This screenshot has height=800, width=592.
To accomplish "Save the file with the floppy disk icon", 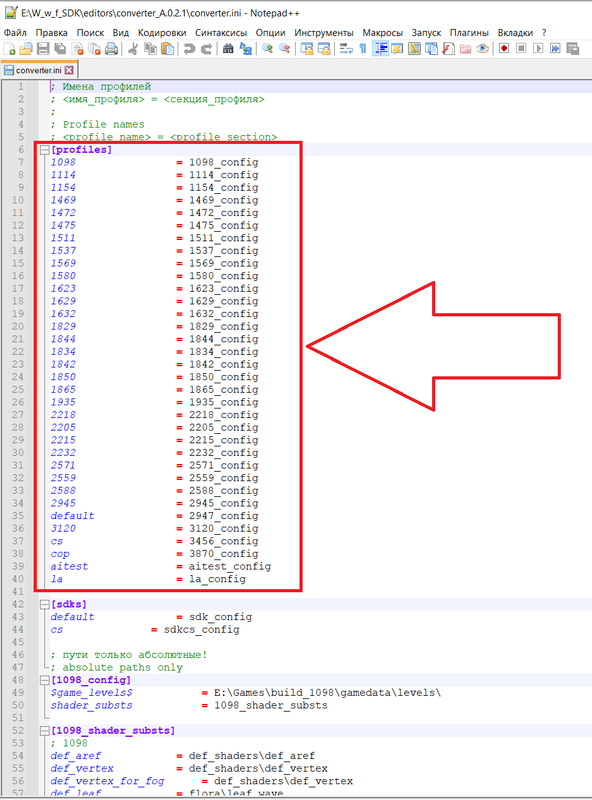I will coord(43,49).
